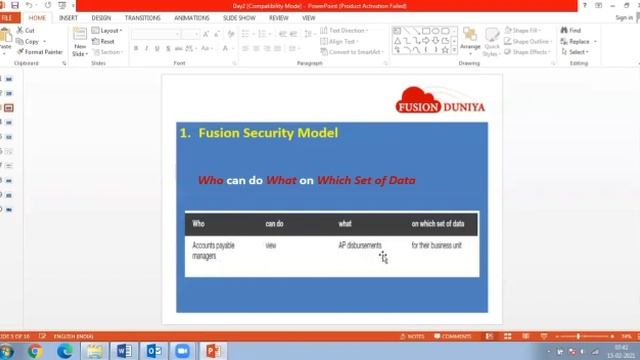Toggle Strikethrough formatting
This screenshot has width=640, height=360.
coord(178,48)
